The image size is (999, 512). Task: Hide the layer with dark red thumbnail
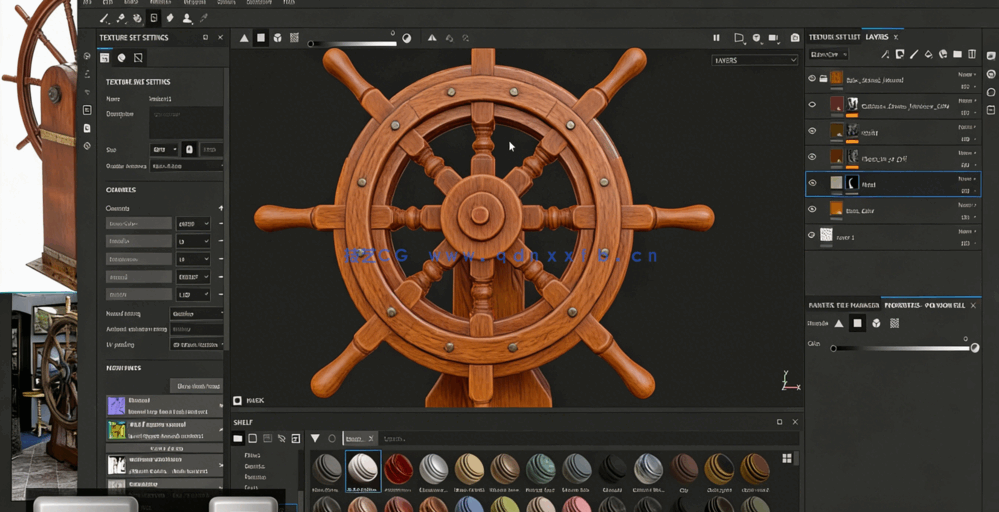pos(812,104)
